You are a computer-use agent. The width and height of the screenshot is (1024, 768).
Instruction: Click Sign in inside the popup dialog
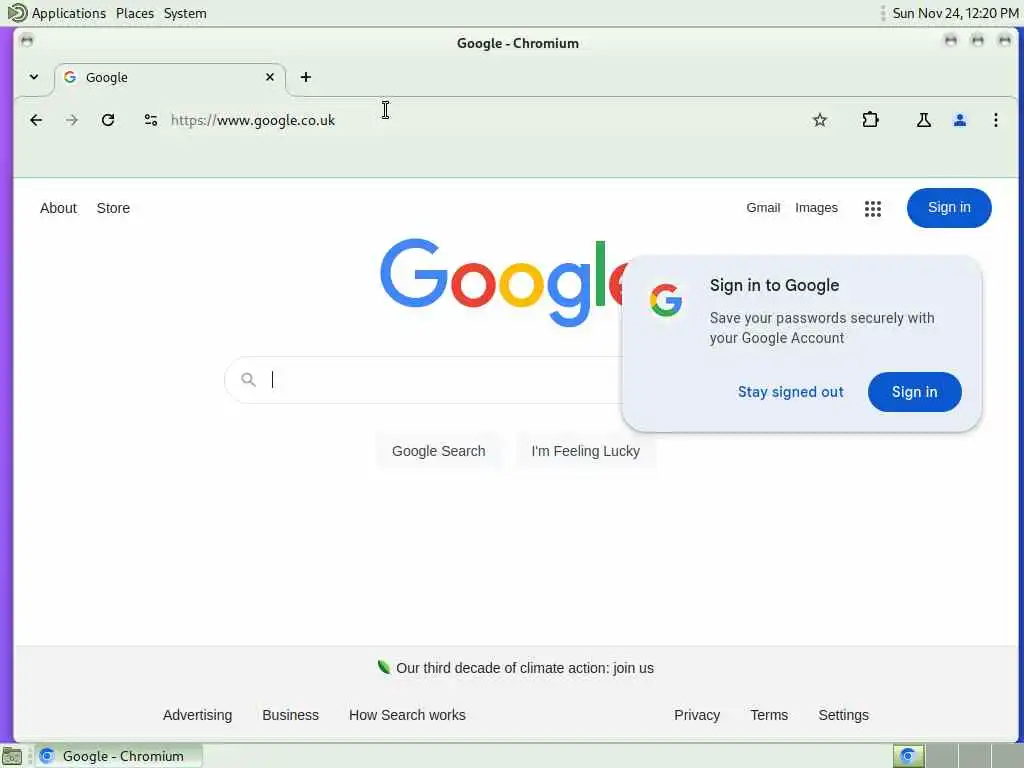[914, 392]
